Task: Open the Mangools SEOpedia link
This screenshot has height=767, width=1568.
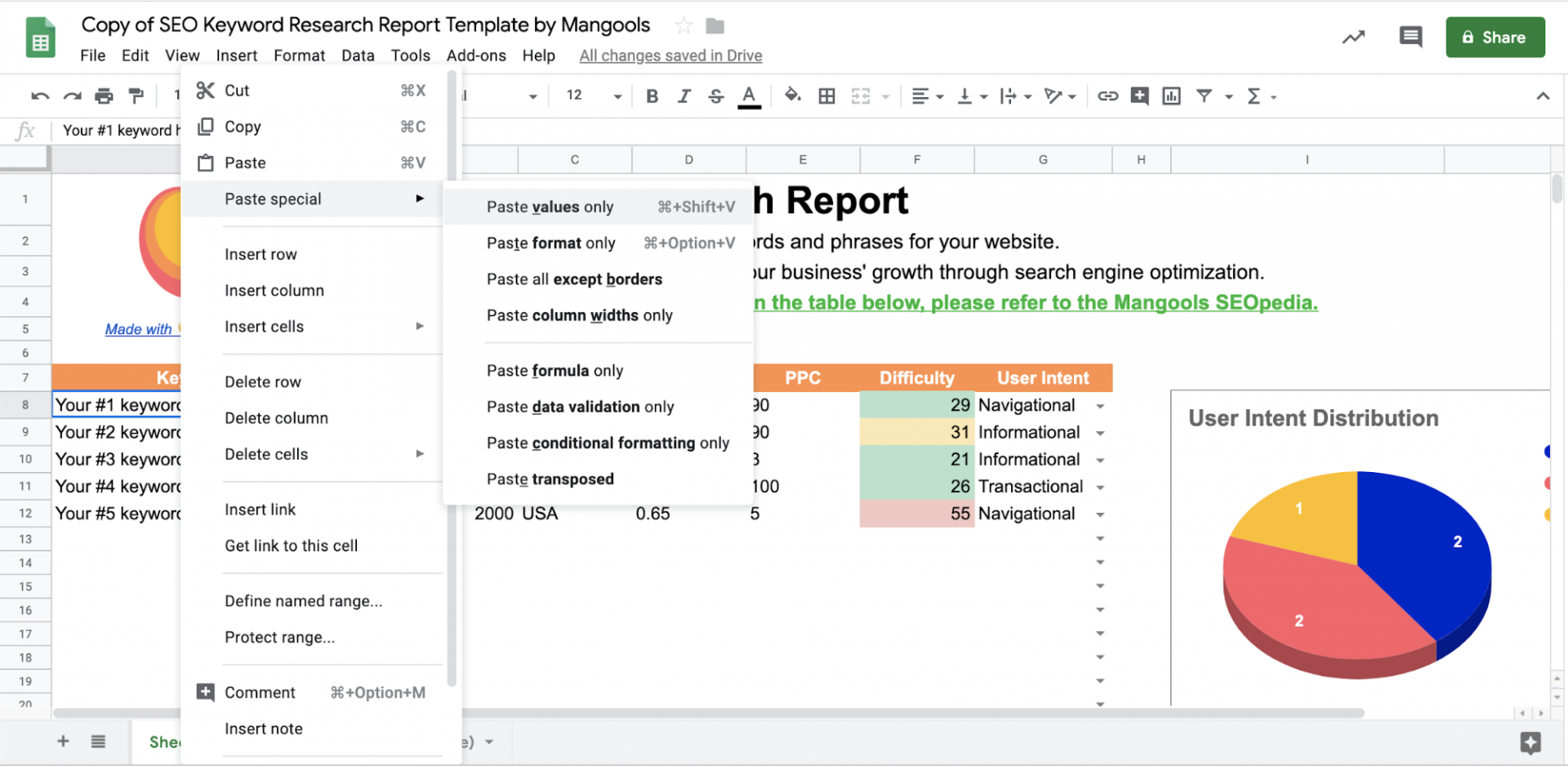Action: [1216, 302]
